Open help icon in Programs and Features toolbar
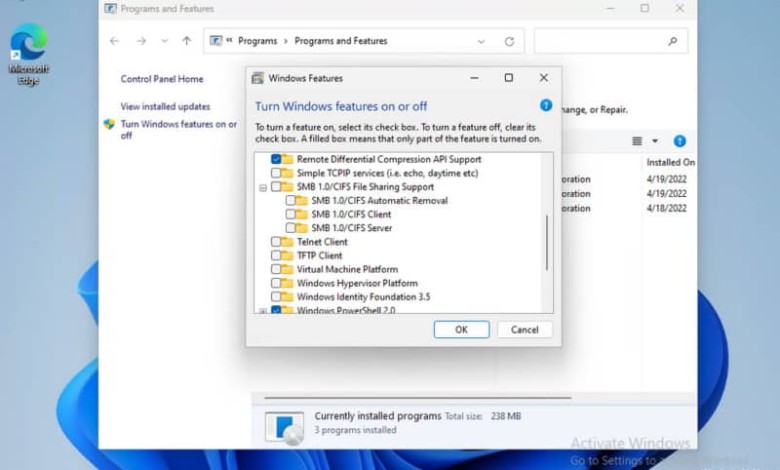Image resolution: width=780 pixels, height=470 pixels. (x=680, y=141)
